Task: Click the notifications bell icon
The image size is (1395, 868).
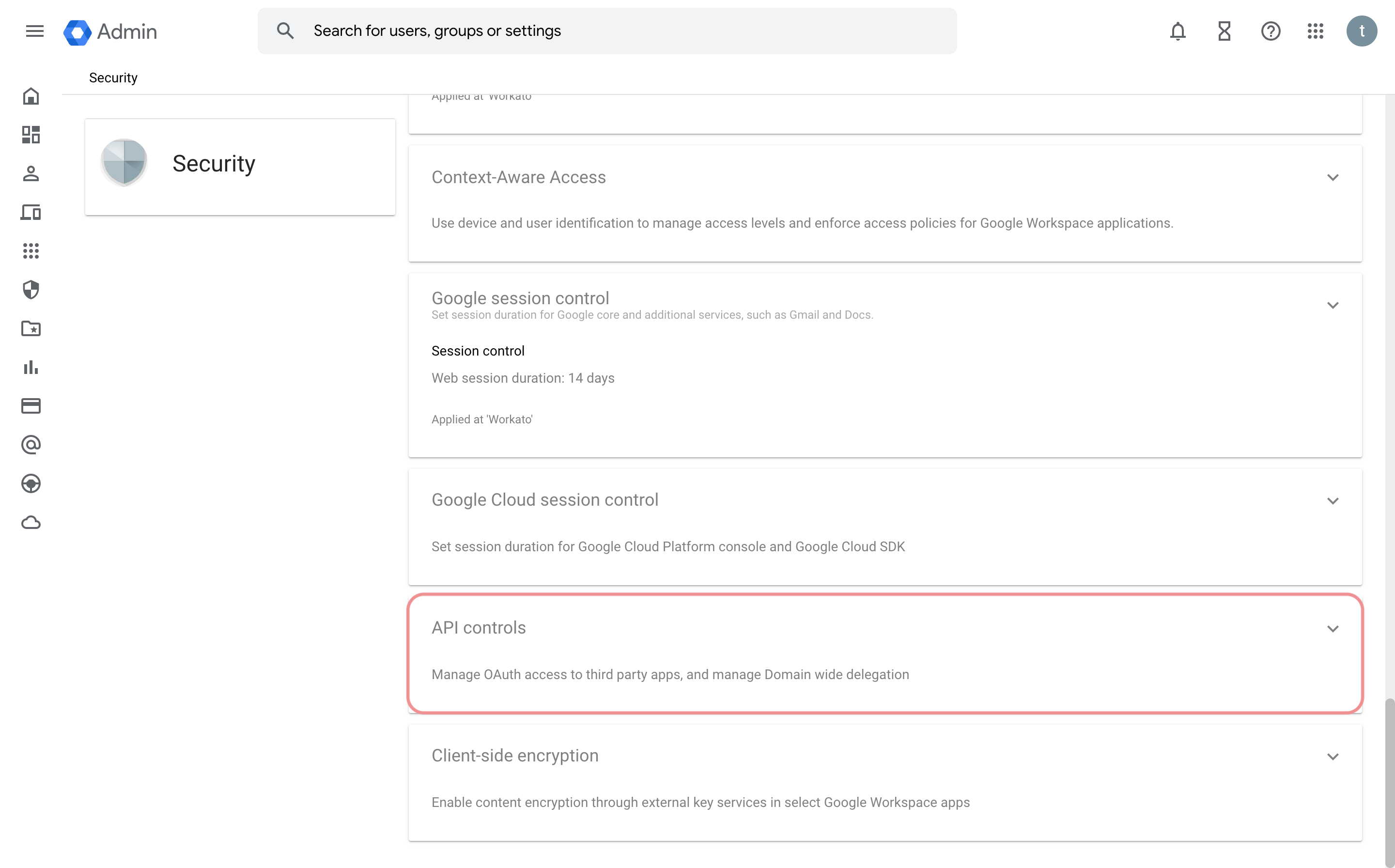Action: [x=1177, y=30]
